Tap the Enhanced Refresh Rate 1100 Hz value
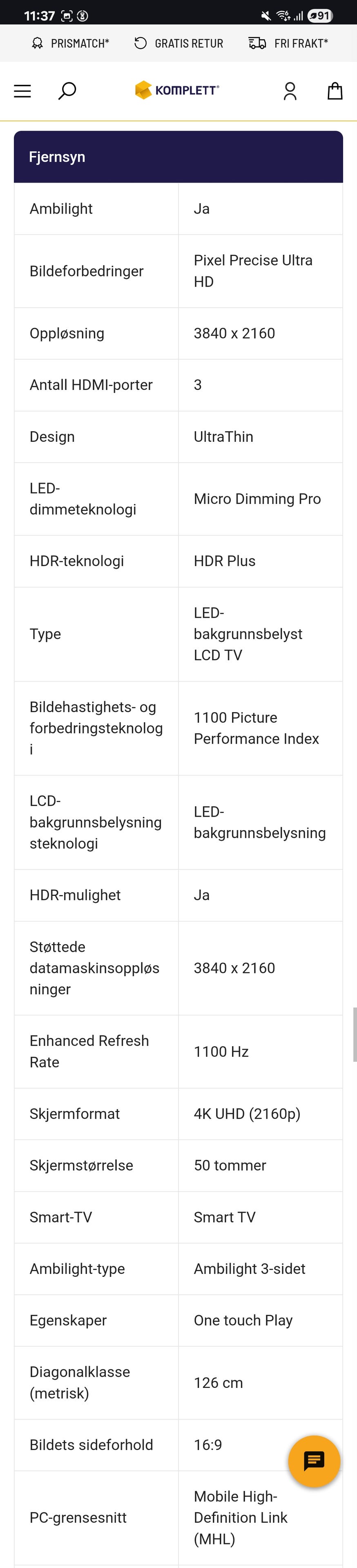The width and height of the screenshot is (357, 1568). click(221, 1051)
